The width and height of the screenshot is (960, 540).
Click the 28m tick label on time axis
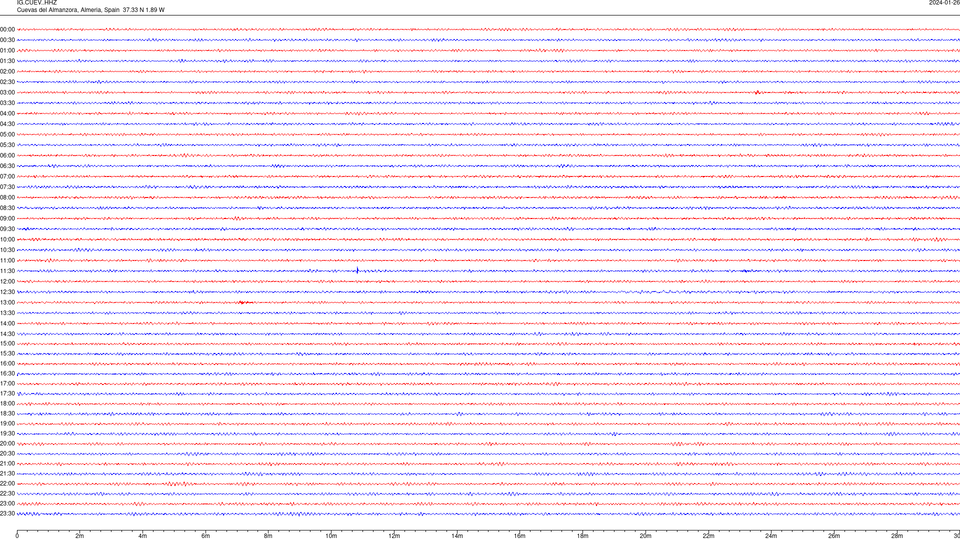click(x=897, y=536)
